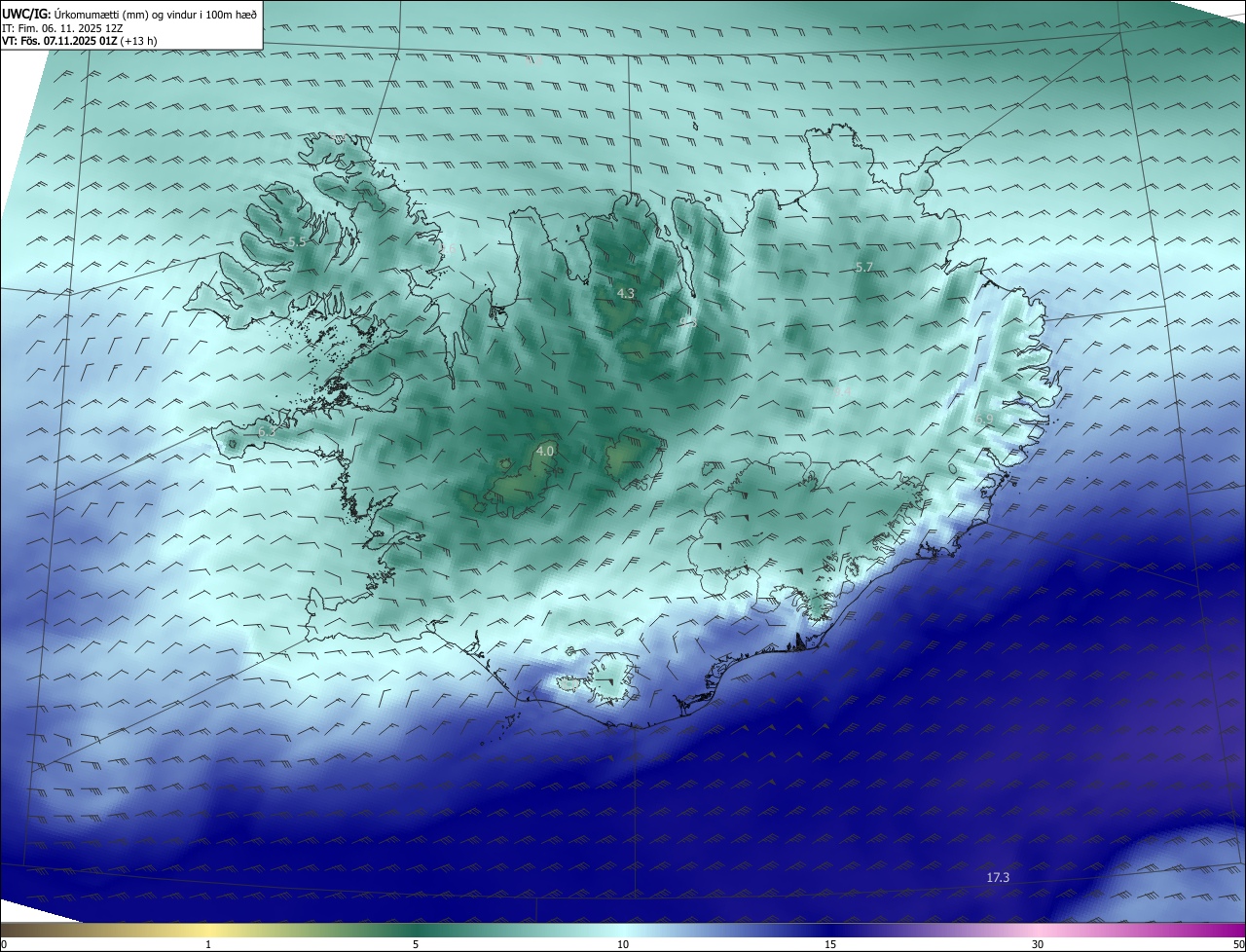Click the 6.3 value on the western peninsula
1246x952 pixels.
point(267,431)
